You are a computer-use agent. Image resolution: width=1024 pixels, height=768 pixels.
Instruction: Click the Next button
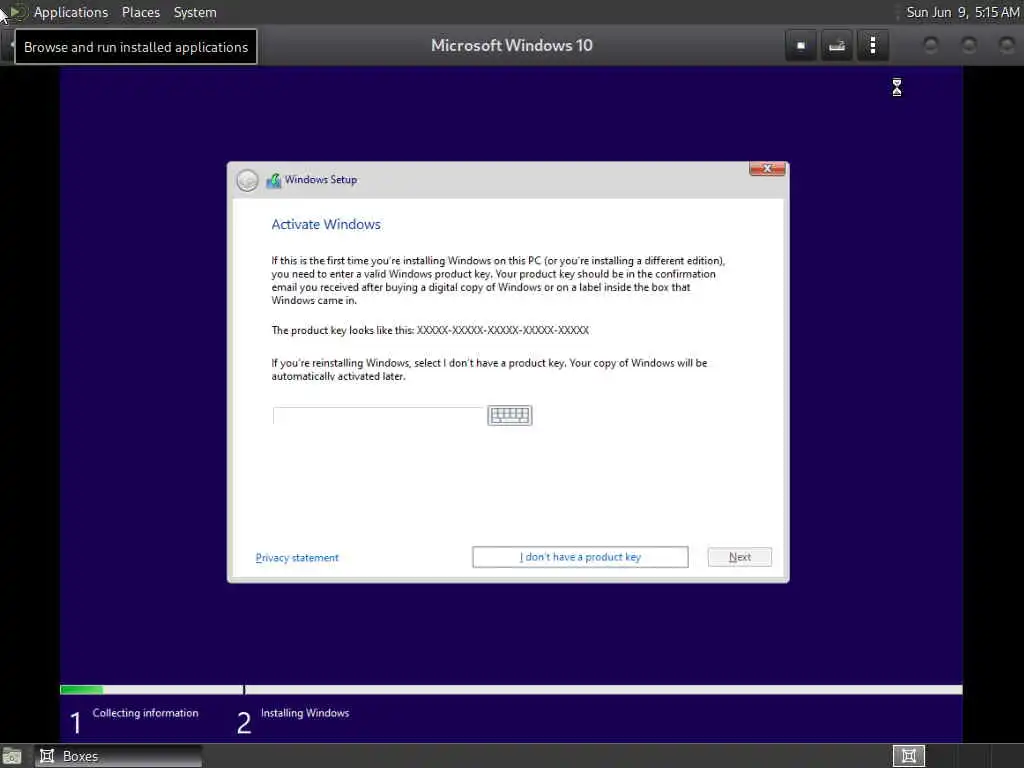pyautogui.click(x=739, y=557)
